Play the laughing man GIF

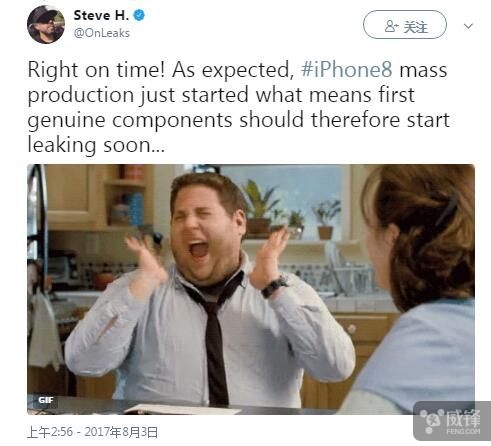251,289
